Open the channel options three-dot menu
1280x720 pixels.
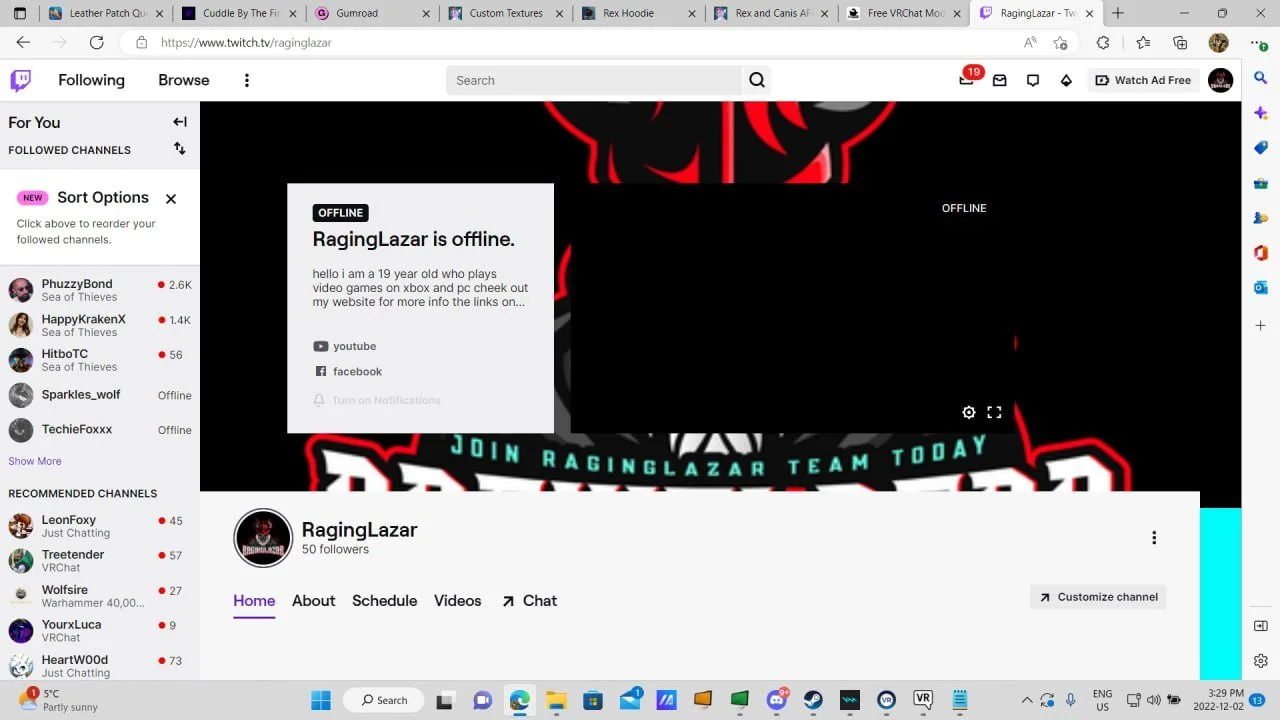pos(1154,538)
